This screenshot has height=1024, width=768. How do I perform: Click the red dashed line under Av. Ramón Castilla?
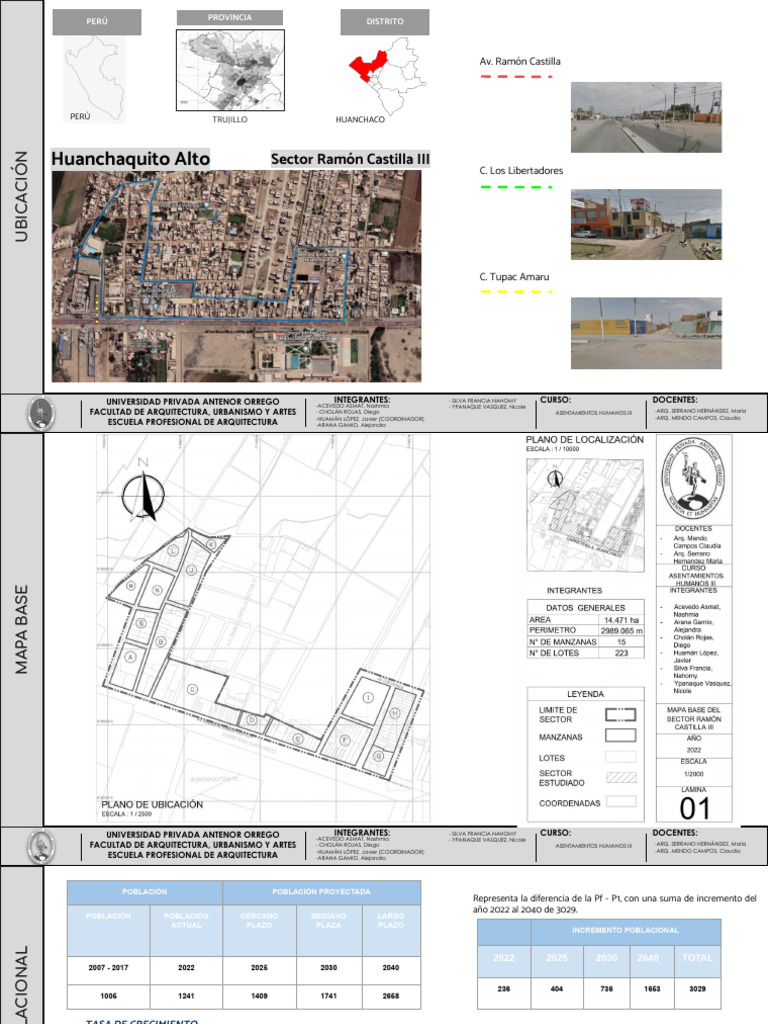click(516, 76)
